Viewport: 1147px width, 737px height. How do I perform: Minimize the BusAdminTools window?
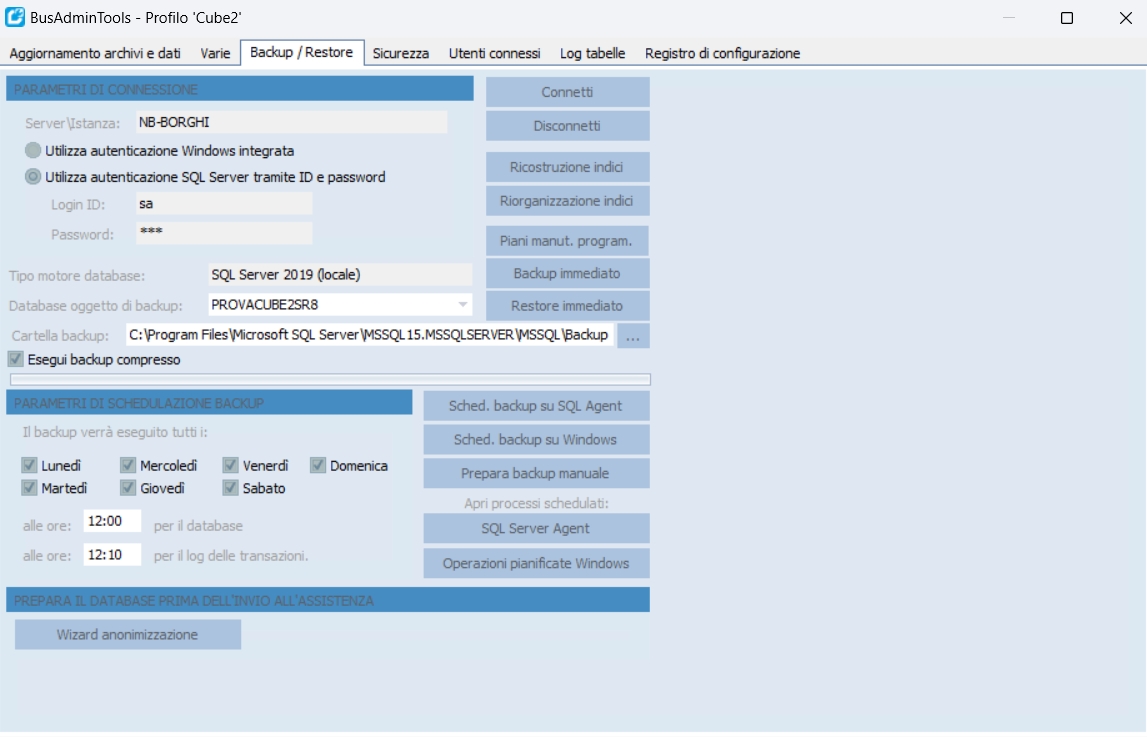[1009, 18]
